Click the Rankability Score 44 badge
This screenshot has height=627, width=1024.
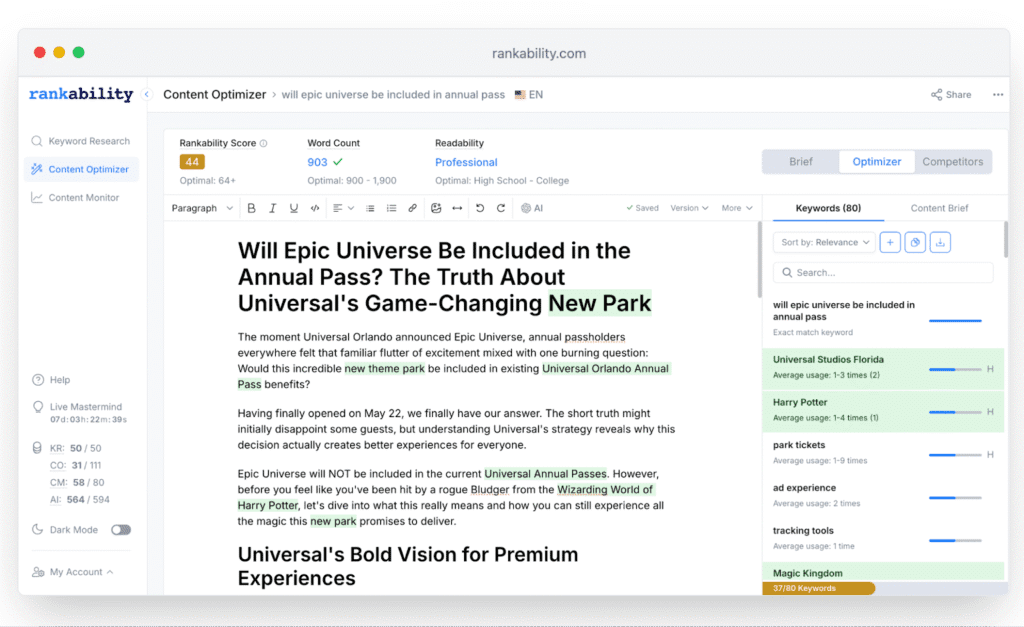[192, 162]
